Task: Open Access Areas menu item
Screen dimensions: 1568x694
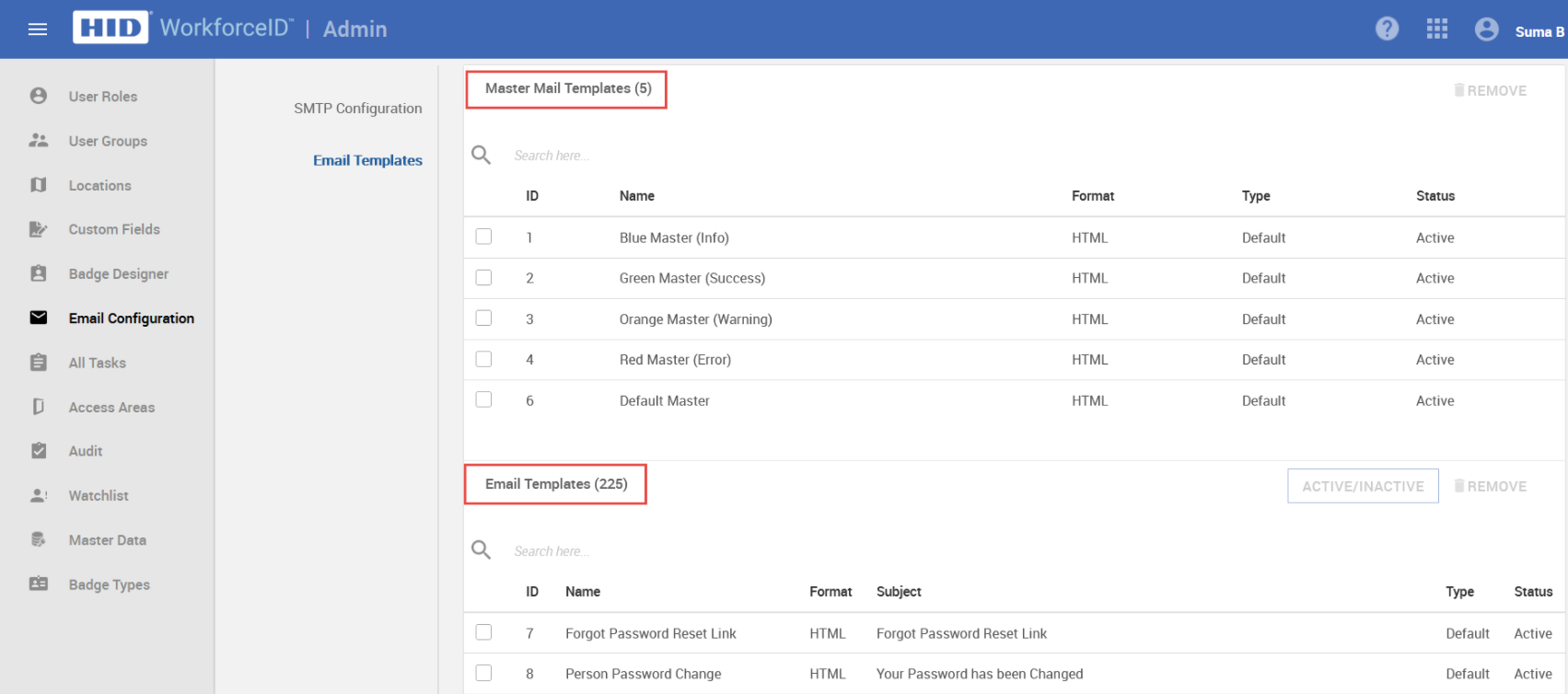Action: (x=111, y=407)
